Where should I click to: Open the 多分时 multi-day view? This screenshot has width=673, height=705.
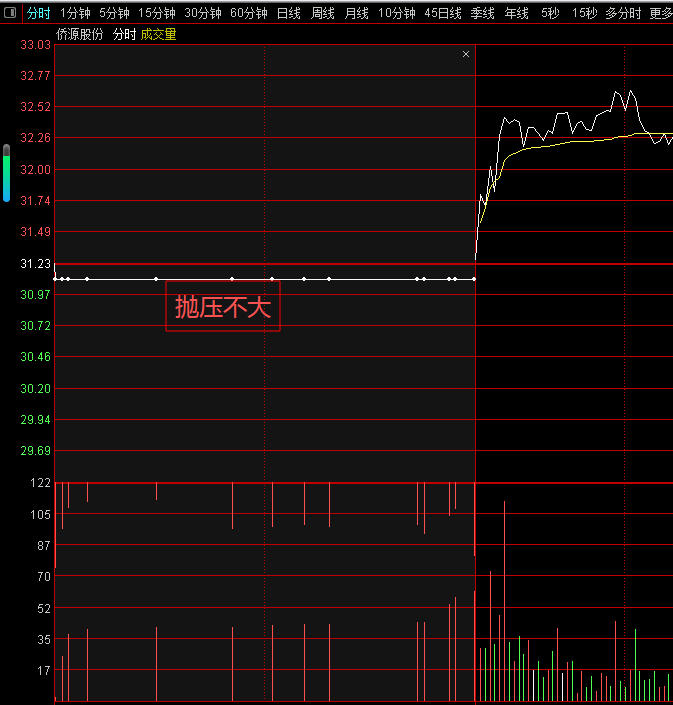coord(623,13)
